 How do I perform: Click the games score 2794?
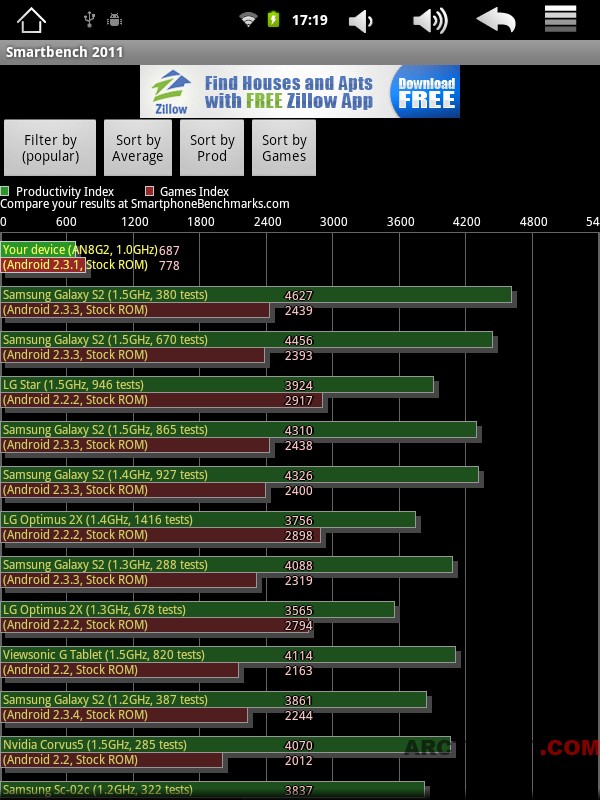click(298, 626)
